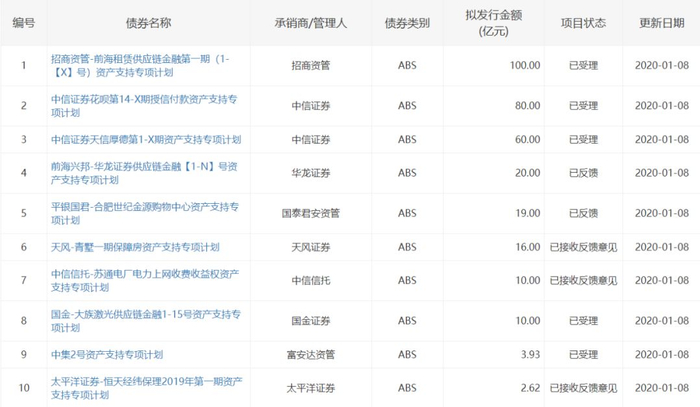Screen dimensions: 700x407
Task: Select underwriter cell 国金证券
Action: [311, 321]
